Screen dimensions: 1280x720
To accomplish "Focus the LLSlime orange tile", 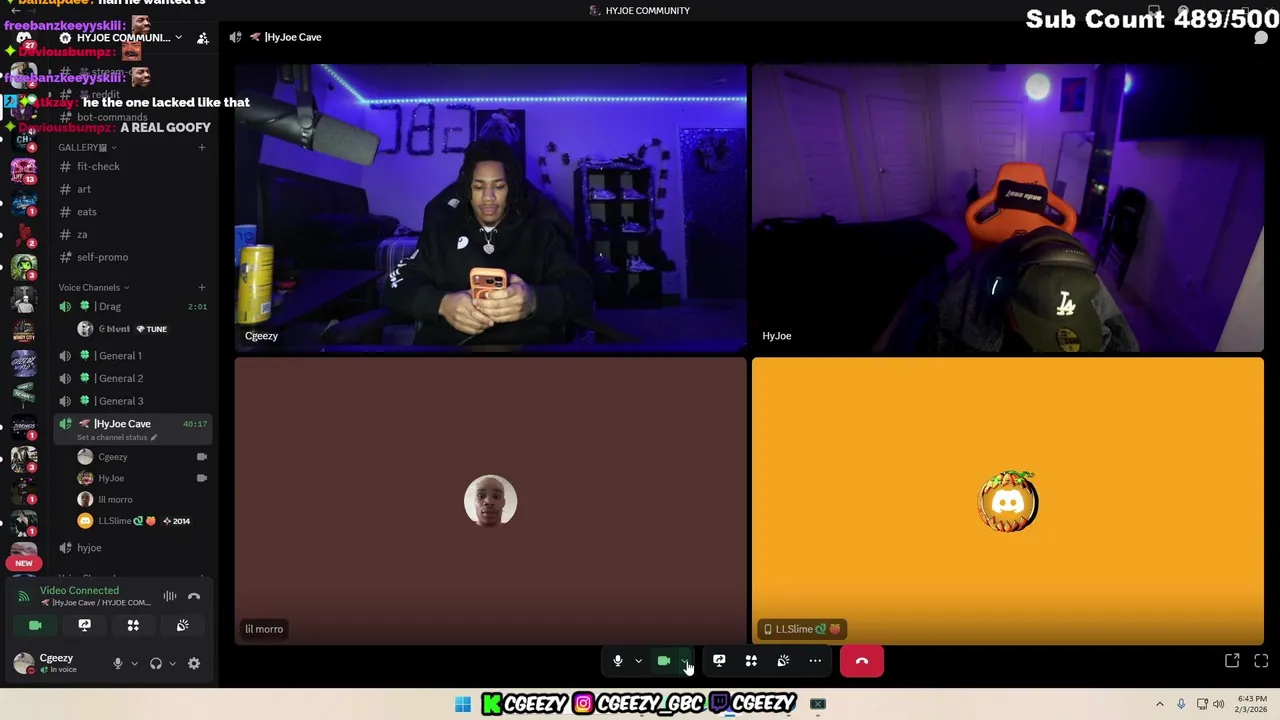I will click(1008, 501).
